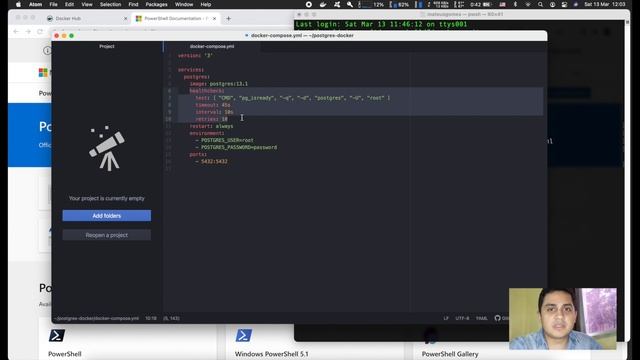This screenshot has height=360, width=640.
Task: Open Control Center icon in menu bar
Action: click(564, 4)
